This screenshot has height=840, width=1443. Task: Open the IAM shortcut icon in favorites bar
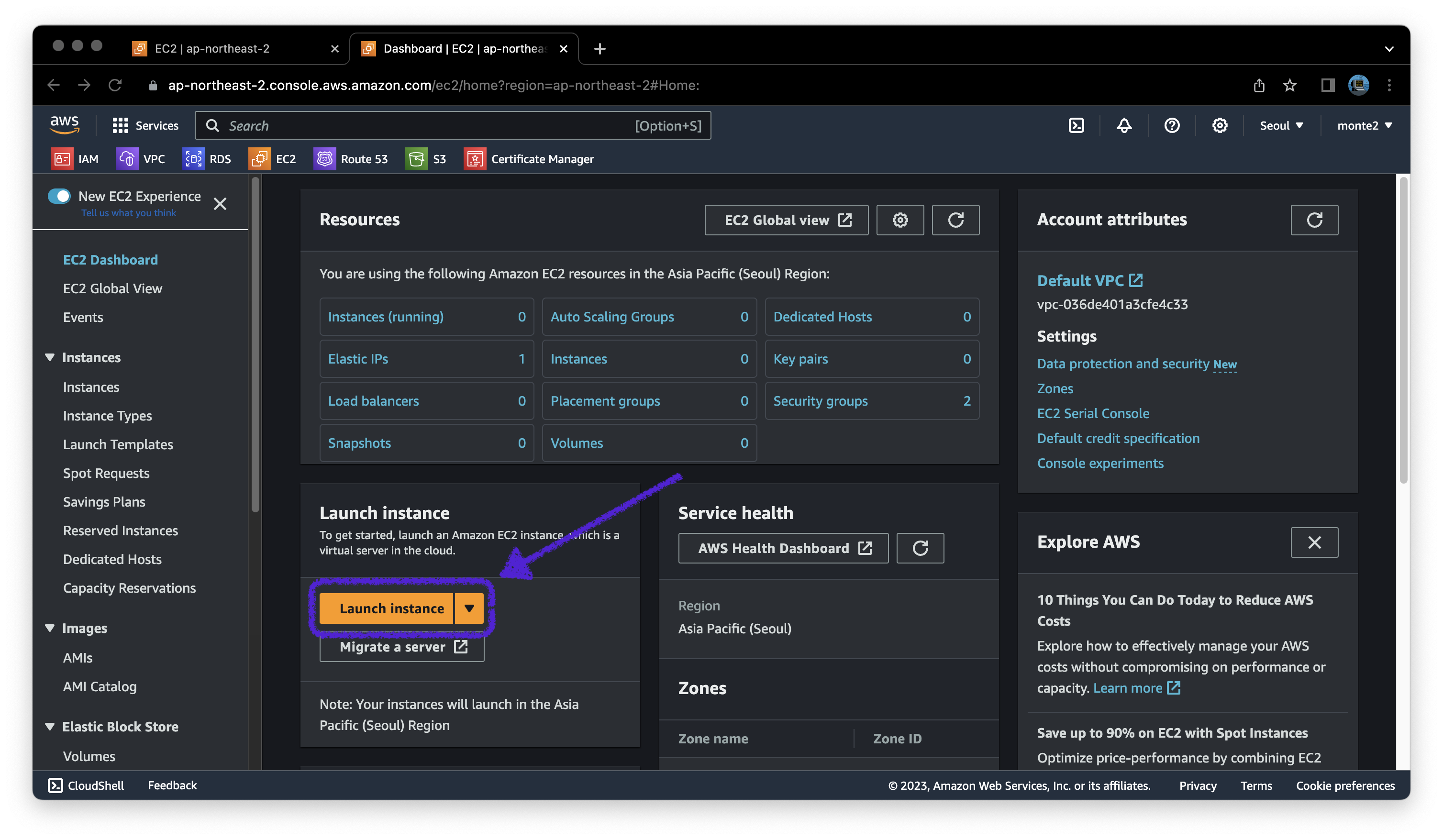pyautogui.click(x=62, y=159)
